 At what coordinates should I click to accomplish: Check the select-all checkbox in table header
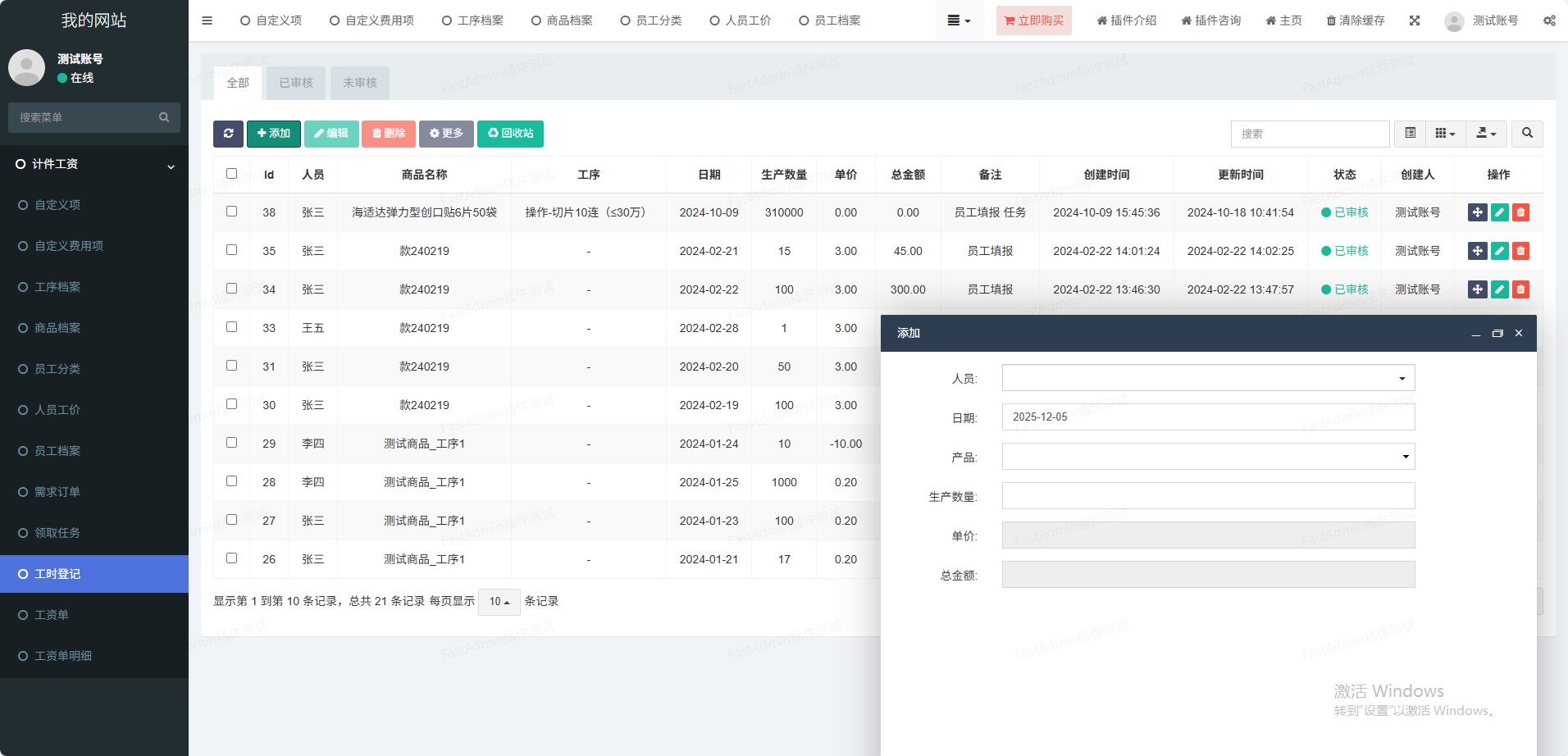(231, 174)
